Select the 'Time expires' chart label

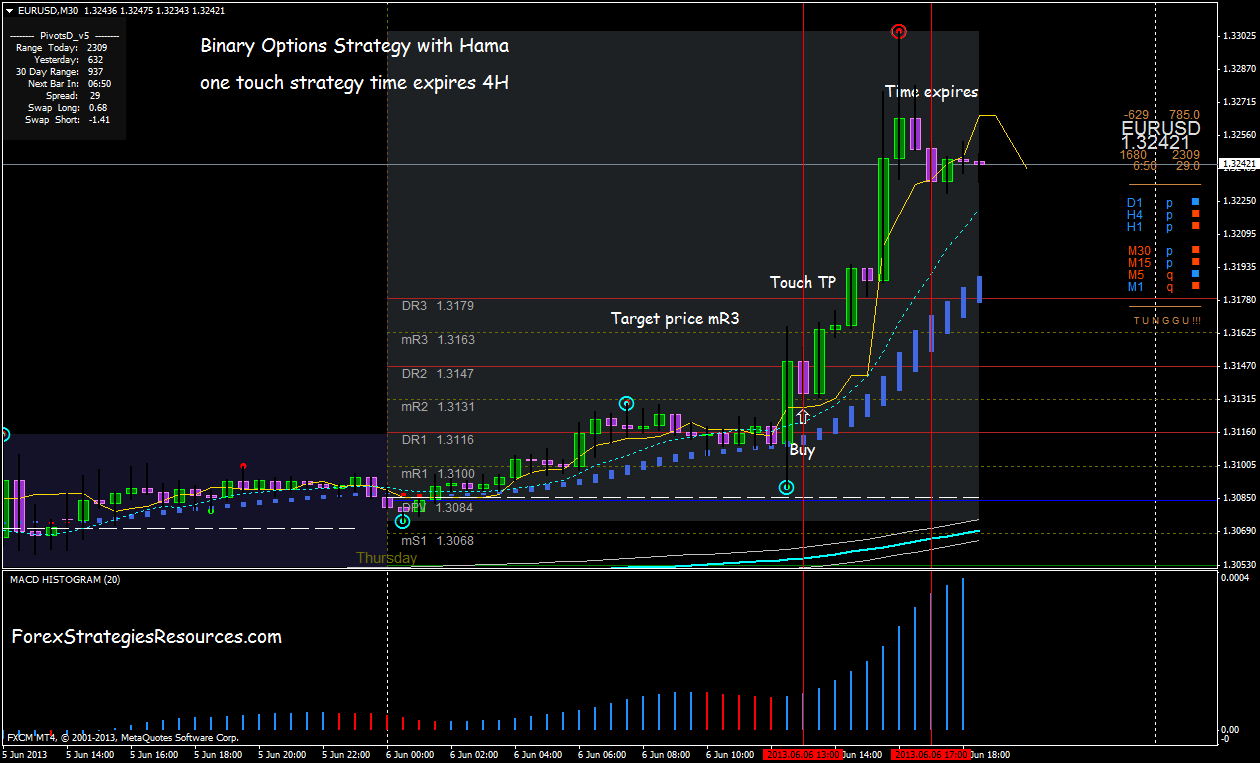(931, 91)
